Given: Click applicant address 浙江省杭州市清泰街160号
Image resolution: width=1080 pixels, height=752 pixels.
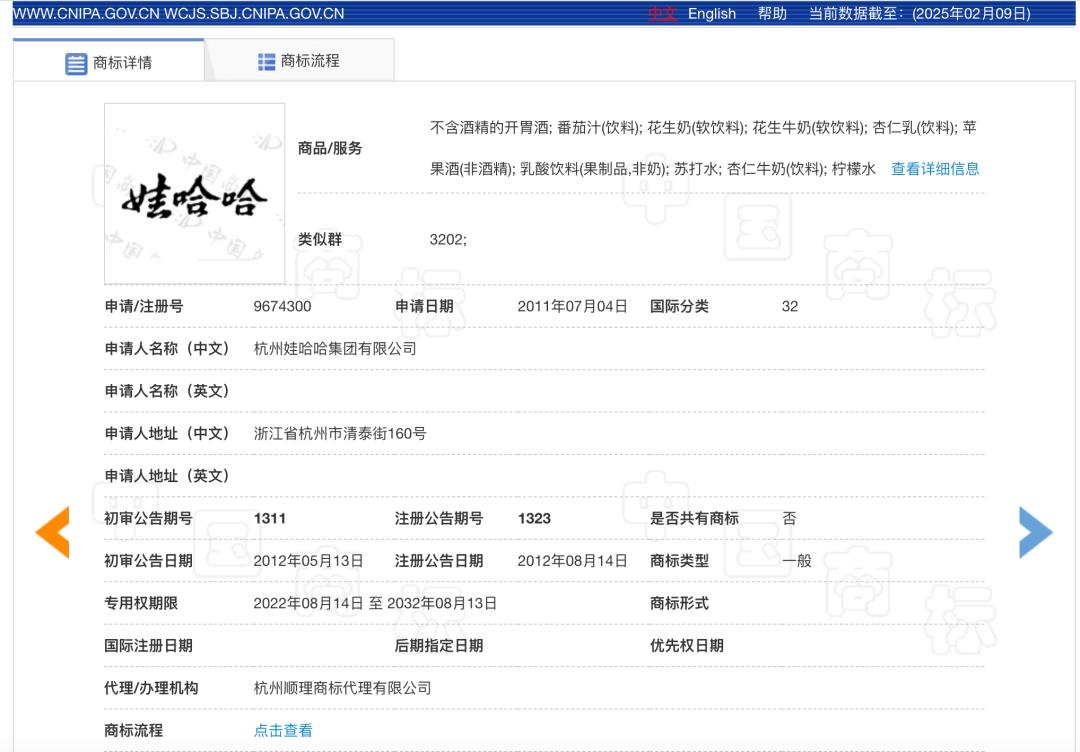Looking at the screenshot, I should [340, 434].
